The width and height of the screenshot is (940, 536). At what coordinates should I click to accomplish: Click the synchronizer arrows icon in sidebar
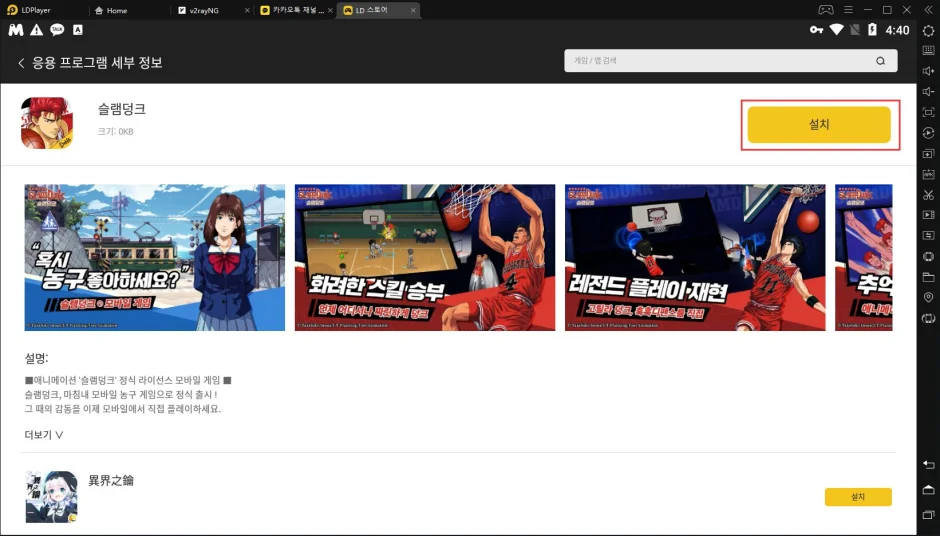click(928, 236)
